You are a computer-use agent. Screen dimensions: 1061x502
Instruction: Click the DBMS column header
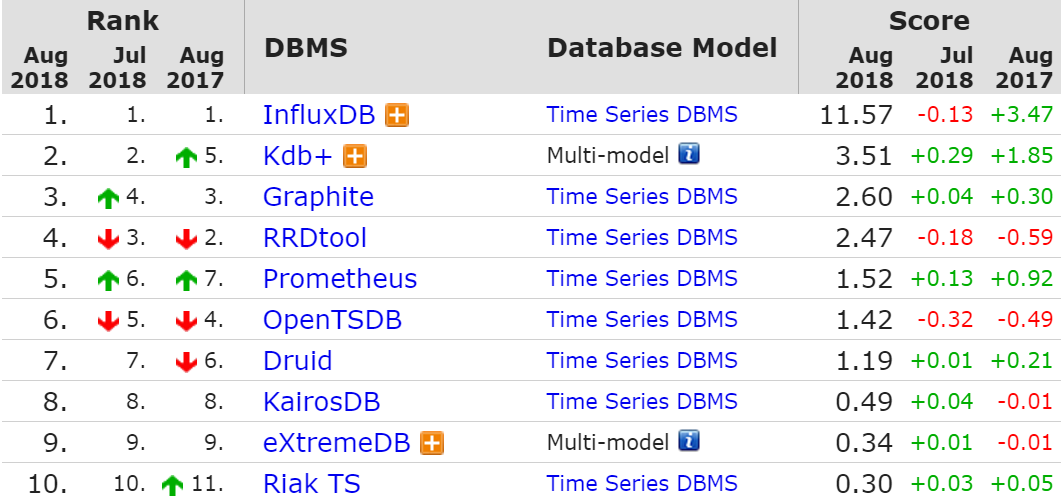click(x=305, y=49)
